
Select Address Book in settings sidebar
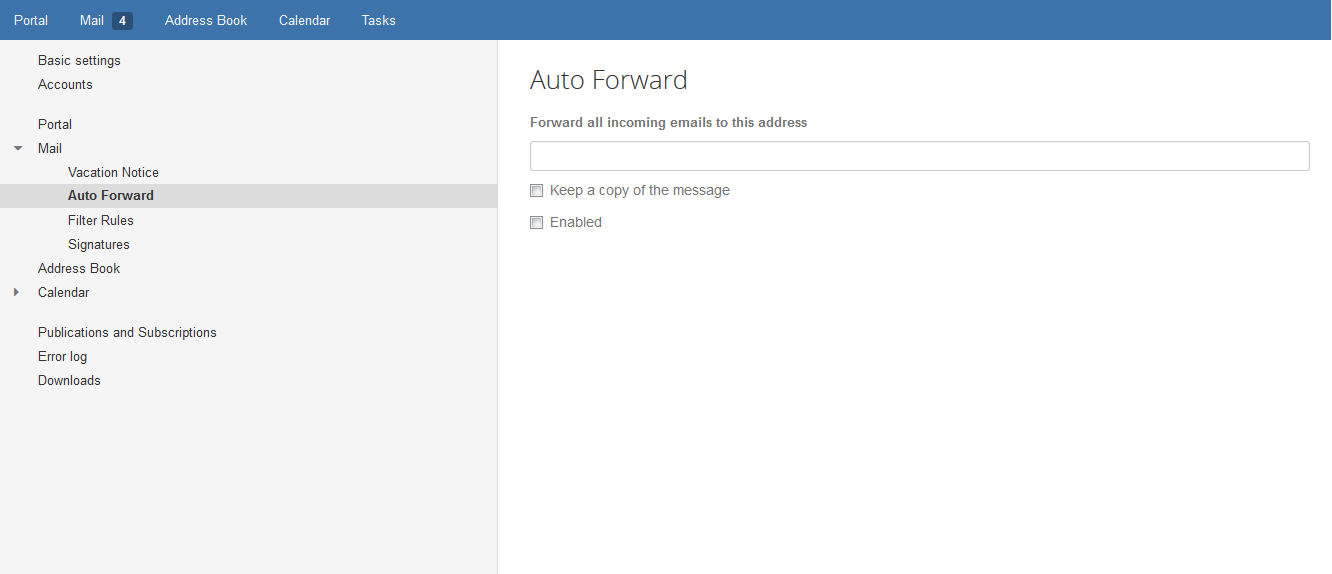coord(79,268)
